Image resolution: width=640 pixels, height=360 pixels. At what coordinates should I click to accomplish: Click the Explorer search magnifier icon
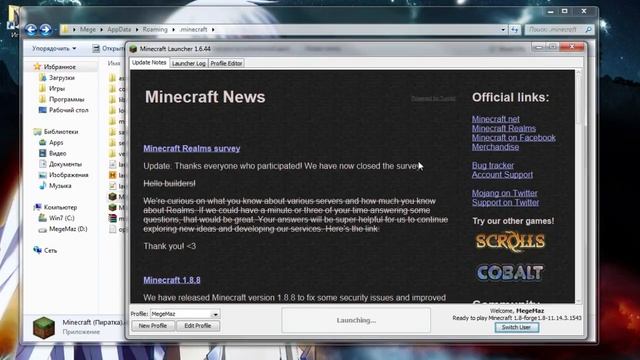coord(589,29)
